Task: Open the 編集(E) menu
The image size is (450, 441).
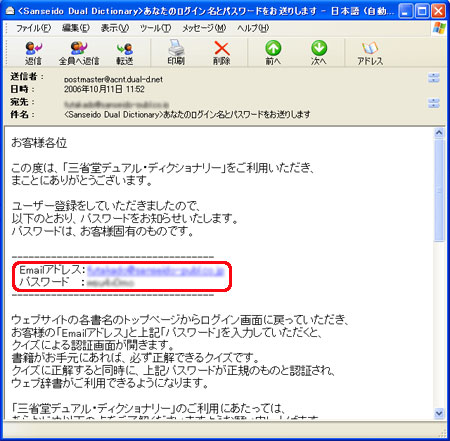Action: [76, 28]
